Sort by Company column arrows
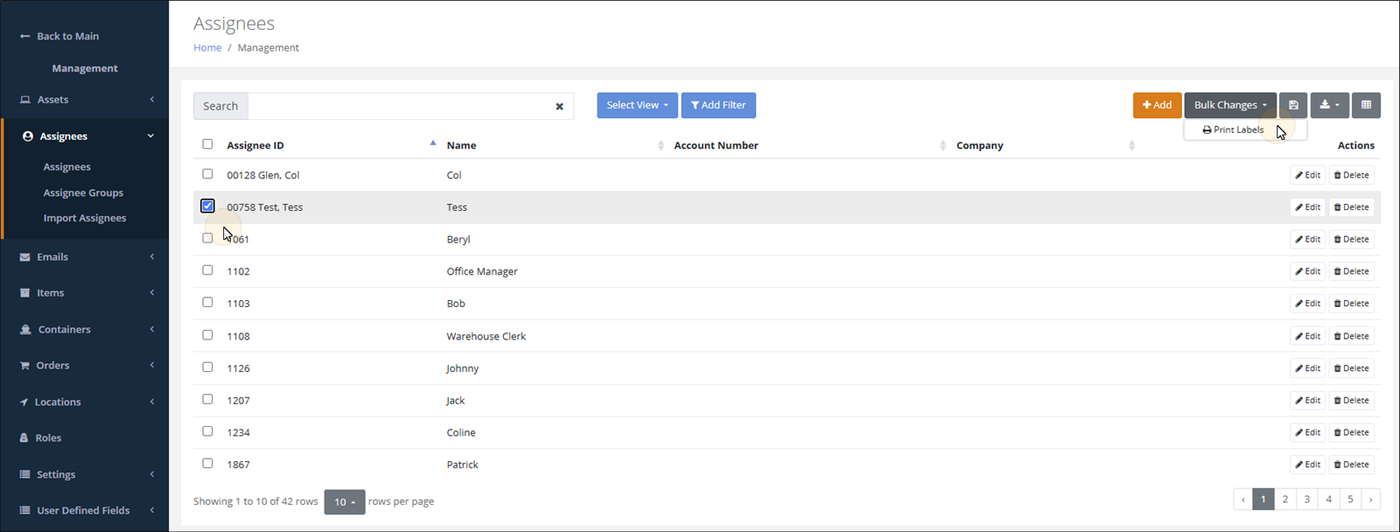1400x532 pixels. pos(1131,145)
